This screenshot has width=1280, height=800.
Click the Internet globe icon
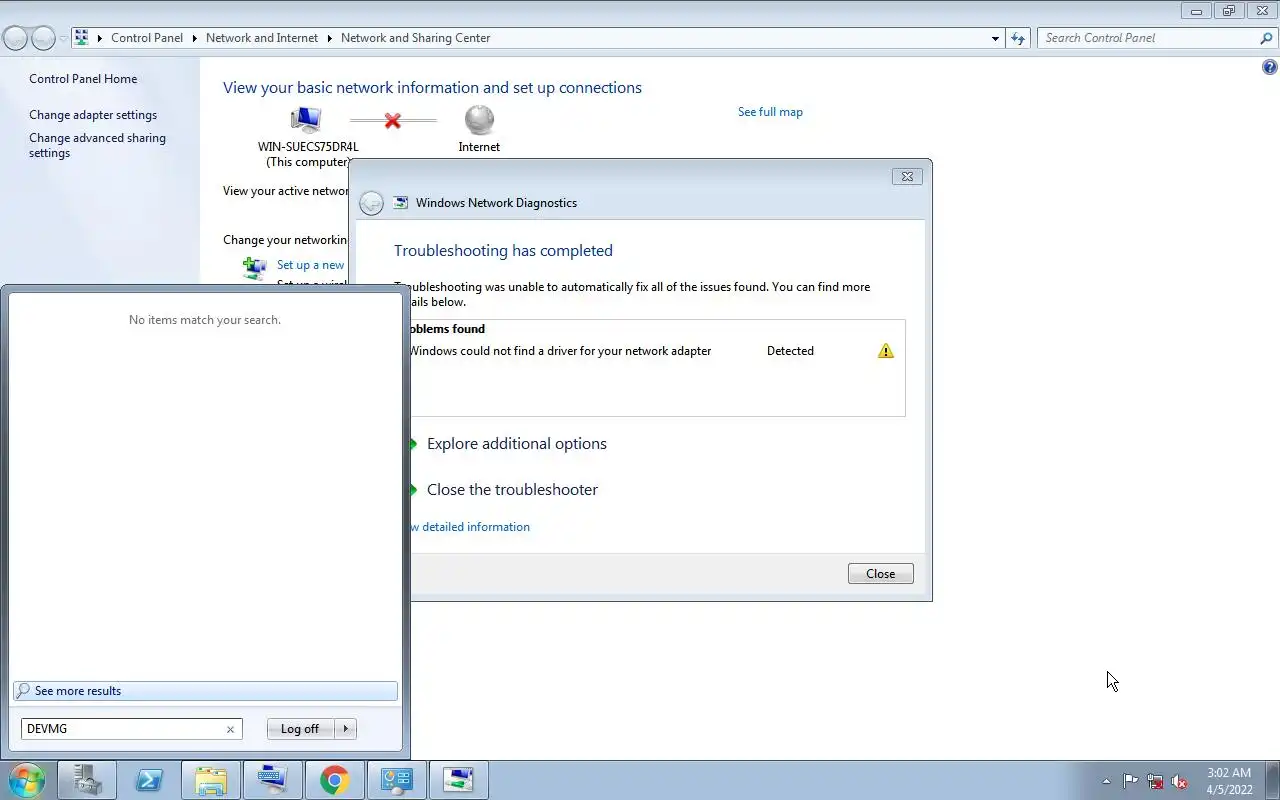coord(479,120)
